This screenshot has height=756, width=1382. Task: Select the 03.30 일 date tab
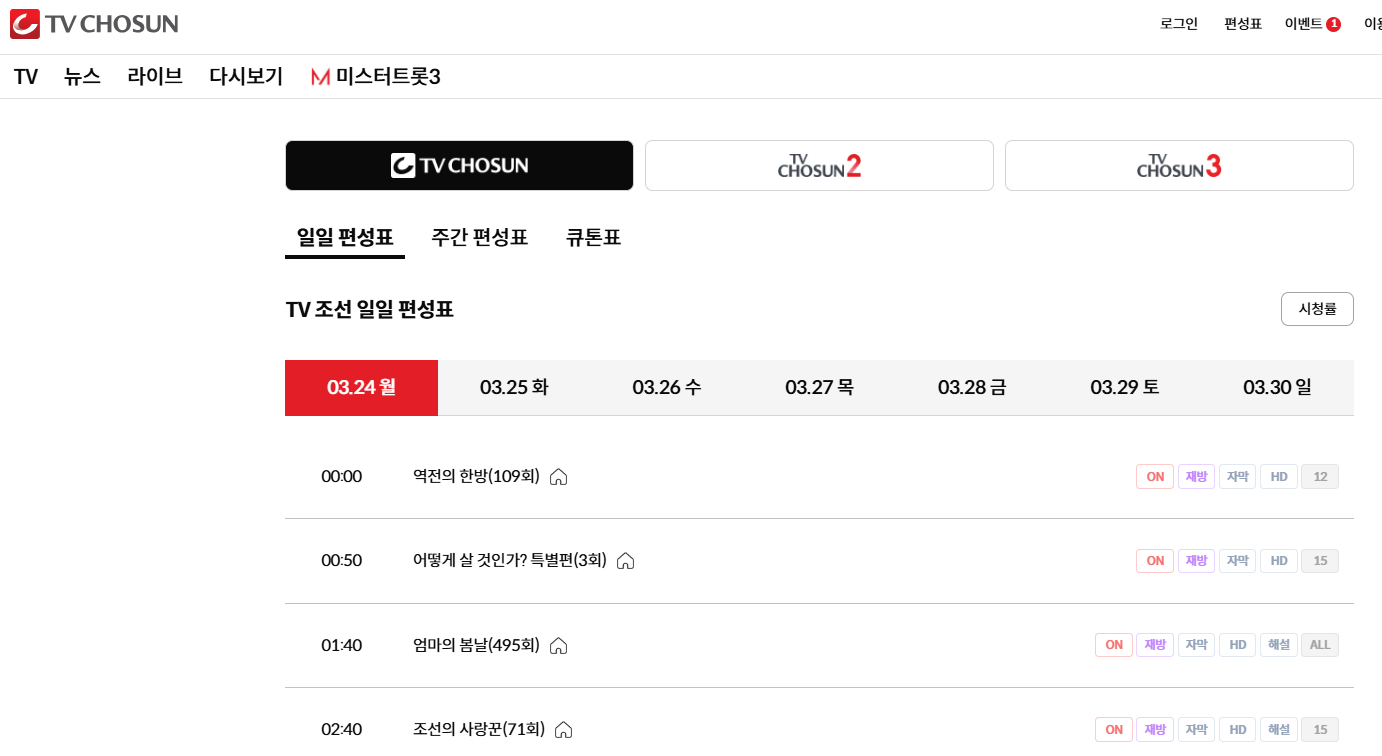point(1277,387)
